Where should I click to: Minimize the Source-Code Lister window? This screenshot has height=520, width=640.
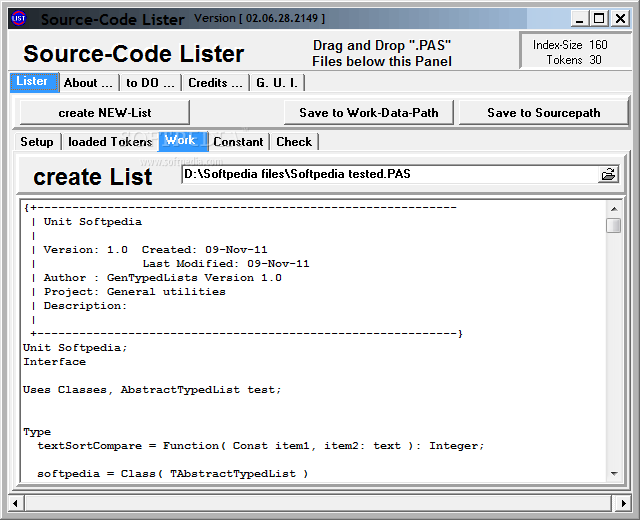coord(579,19)
